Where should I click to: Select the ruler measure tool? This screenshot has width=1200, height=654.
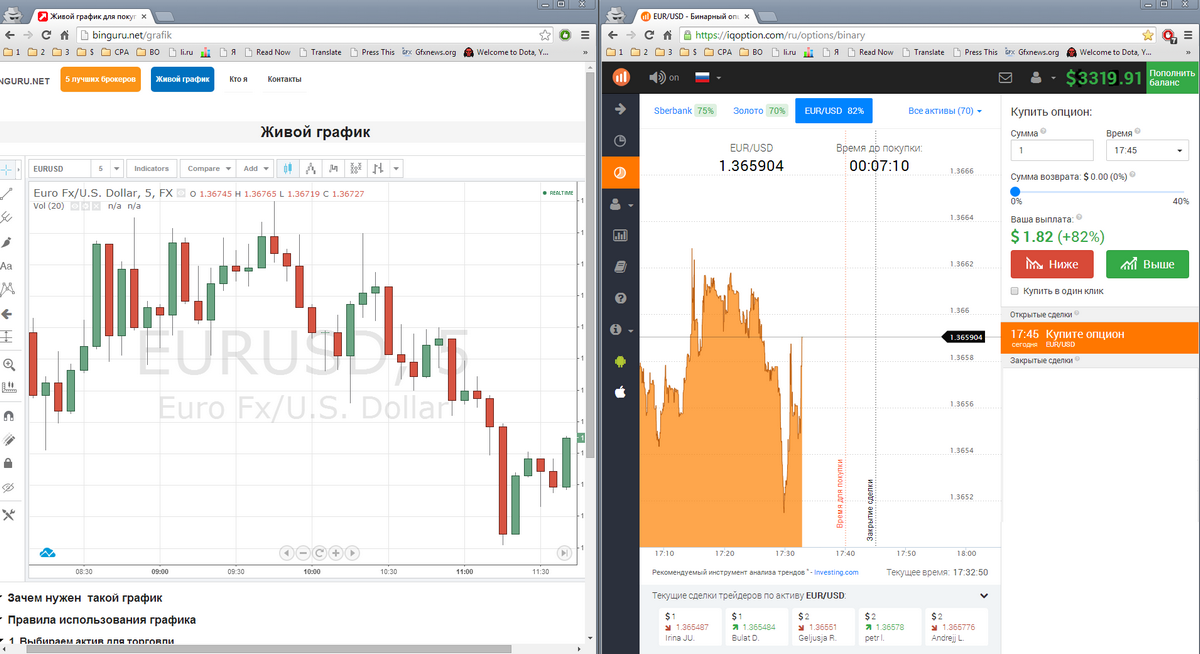[8, 388]
